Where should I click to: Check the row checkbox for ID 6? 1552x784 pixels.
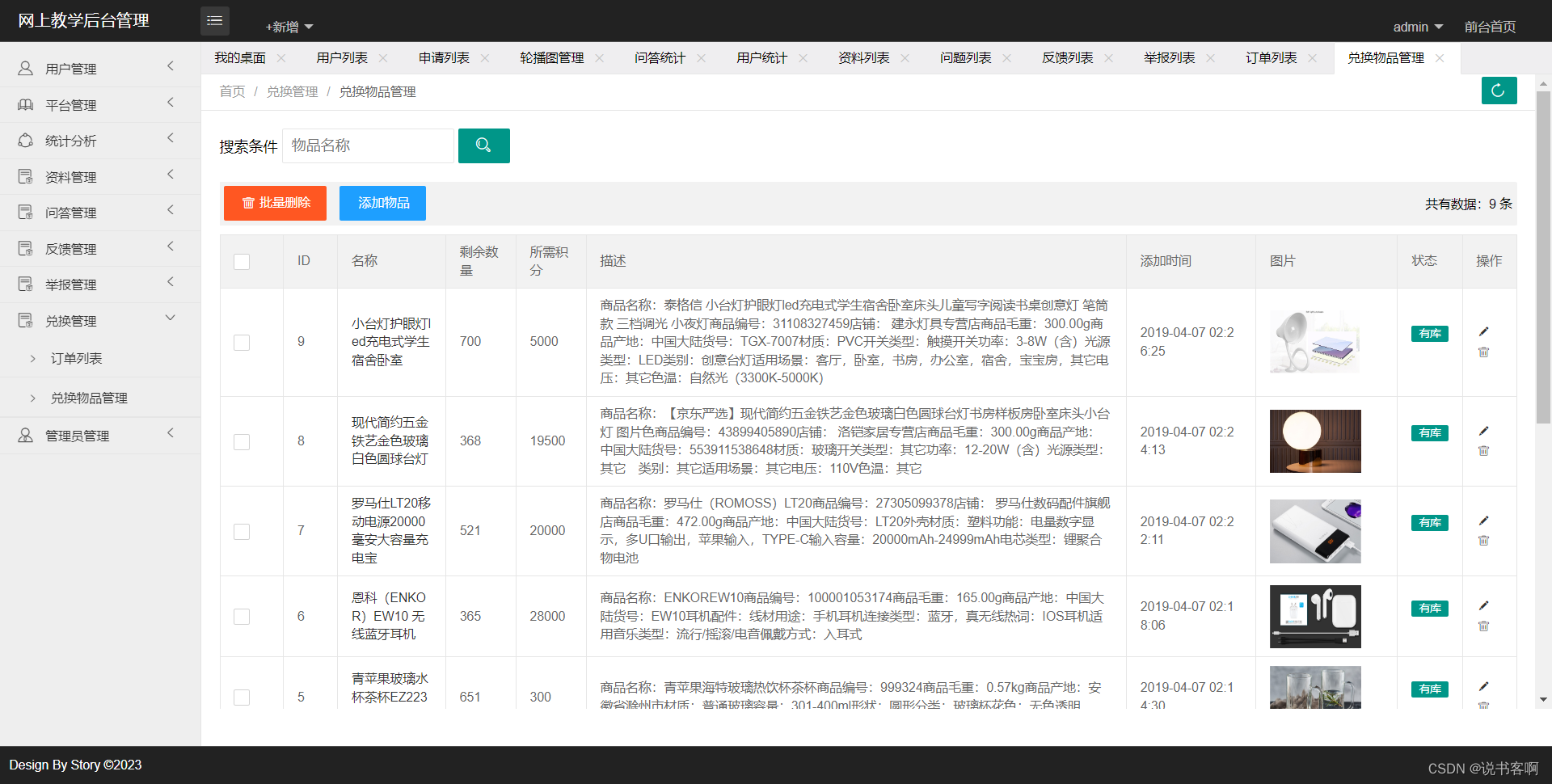(x=242, y=617)
